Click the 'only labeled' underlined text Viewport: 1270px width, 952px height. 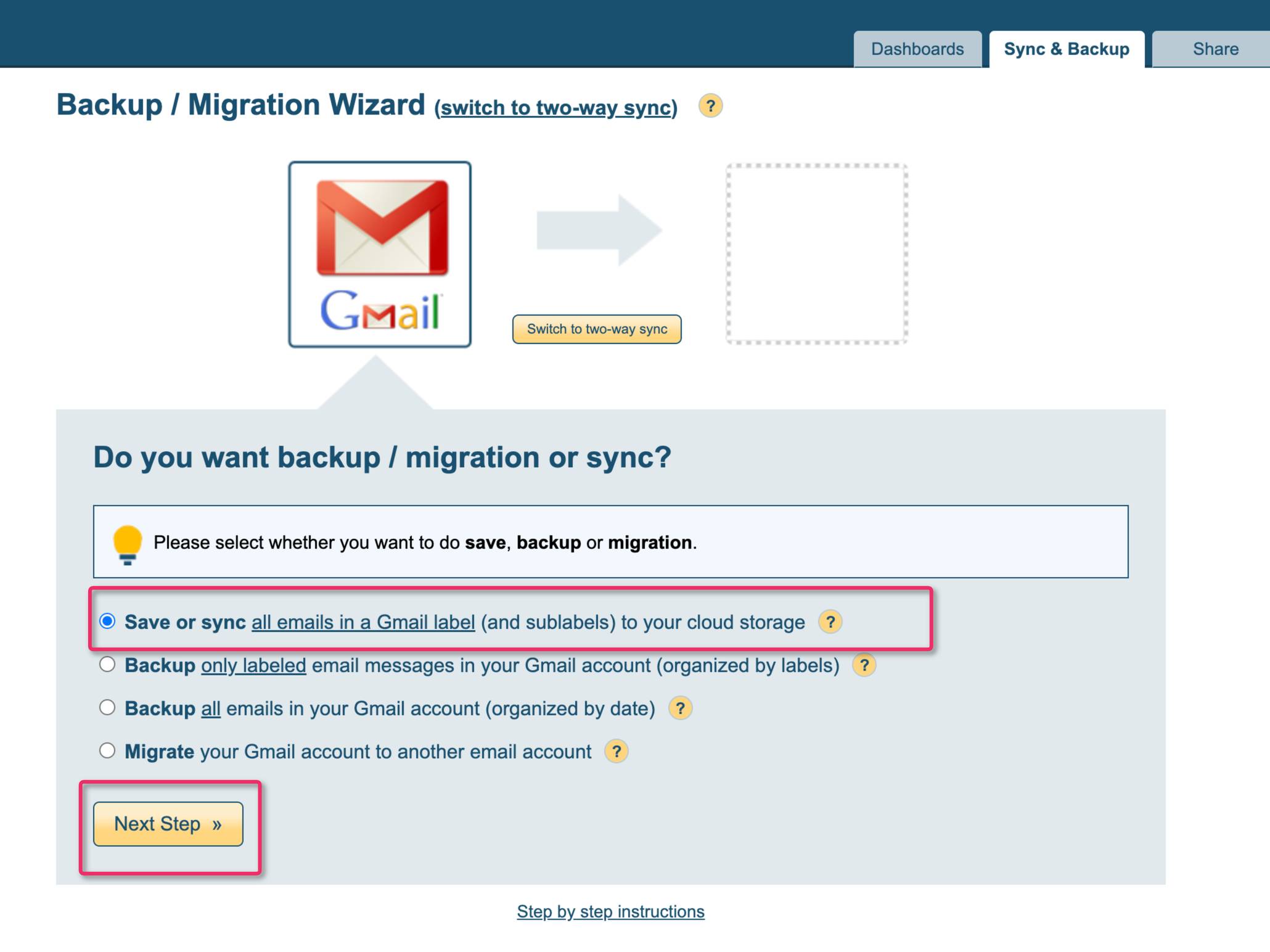[253, 665]
